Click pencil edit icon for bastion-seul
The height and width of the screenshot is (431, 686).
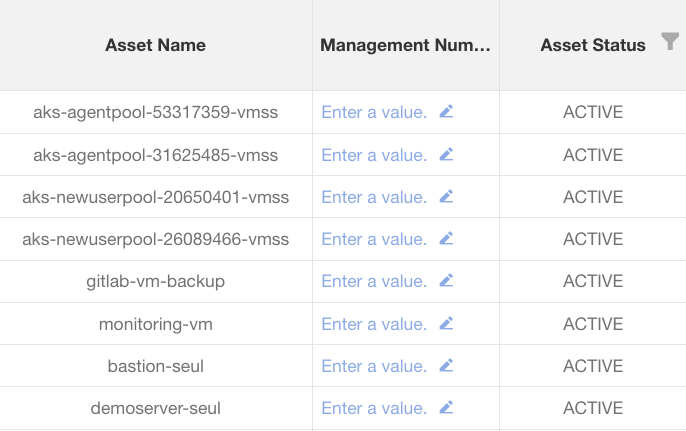(x=446, y=366)
